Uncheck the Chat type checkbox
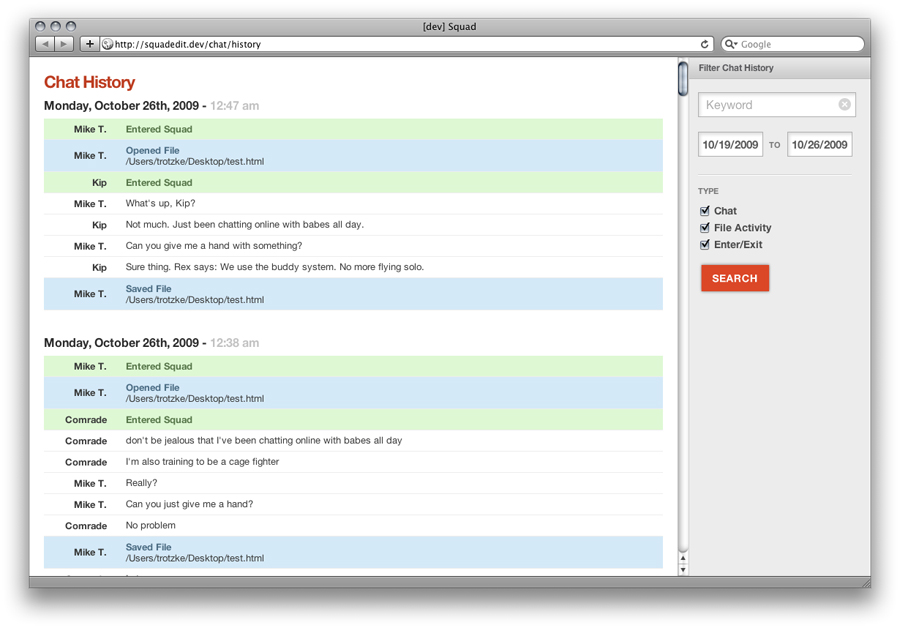 coord(705,211)
